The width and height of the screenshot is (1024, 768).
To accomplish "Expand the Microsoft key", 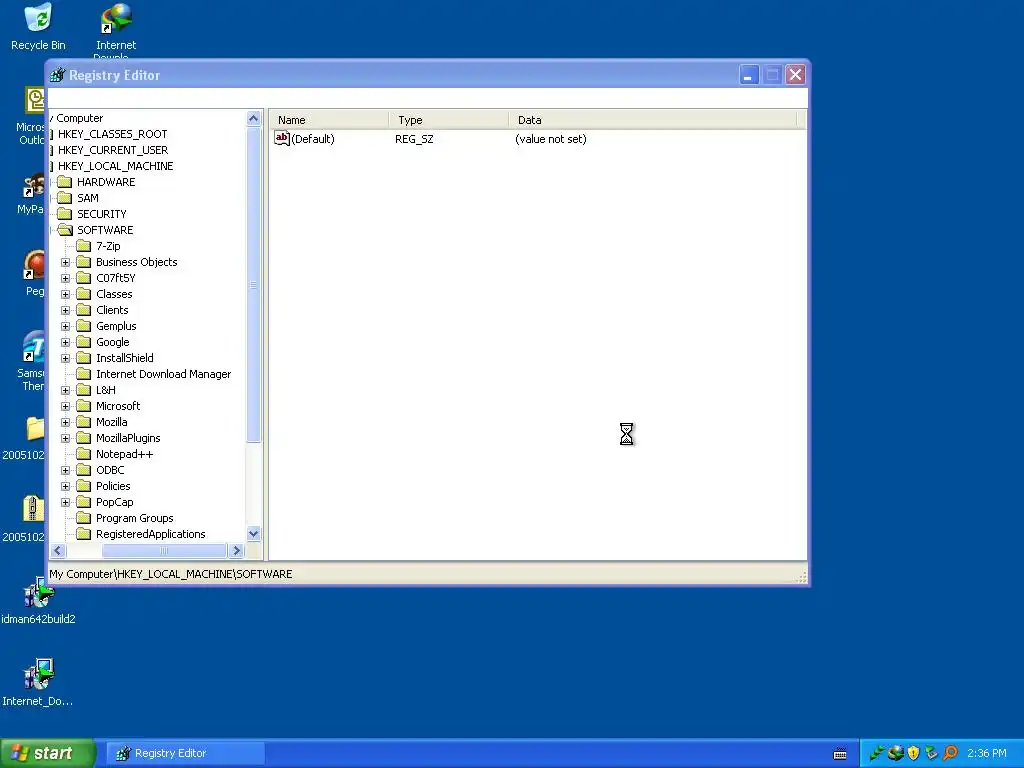I will tap(65, 406).
